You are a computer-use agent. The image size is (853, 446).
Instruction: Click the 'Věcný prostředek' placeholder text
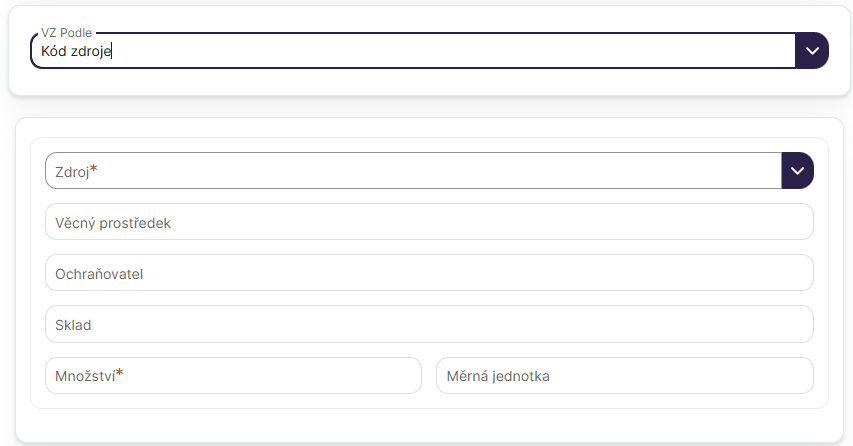(x=113, y=223)
